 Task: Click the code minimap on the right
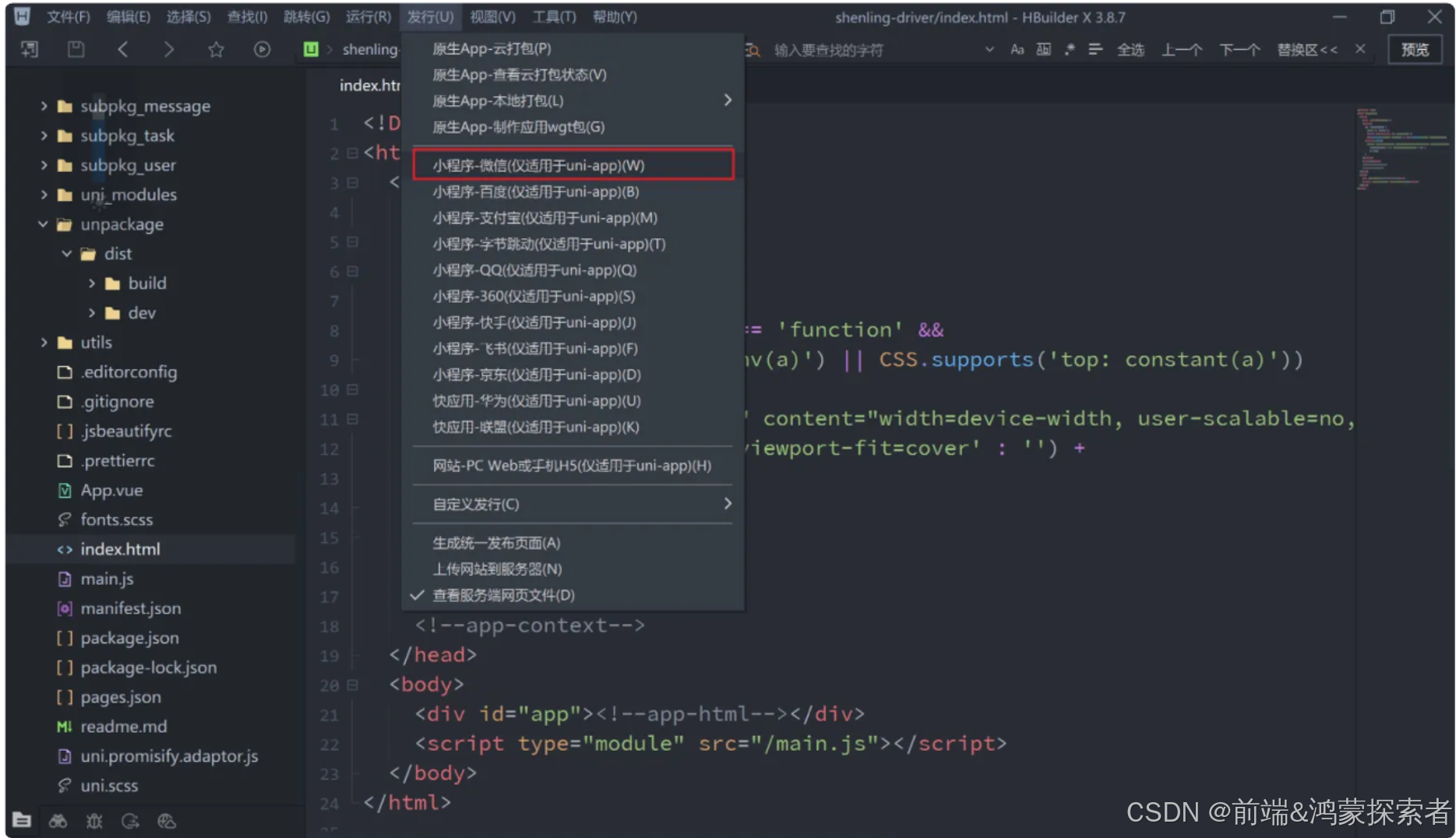[x=1401, y=148]
